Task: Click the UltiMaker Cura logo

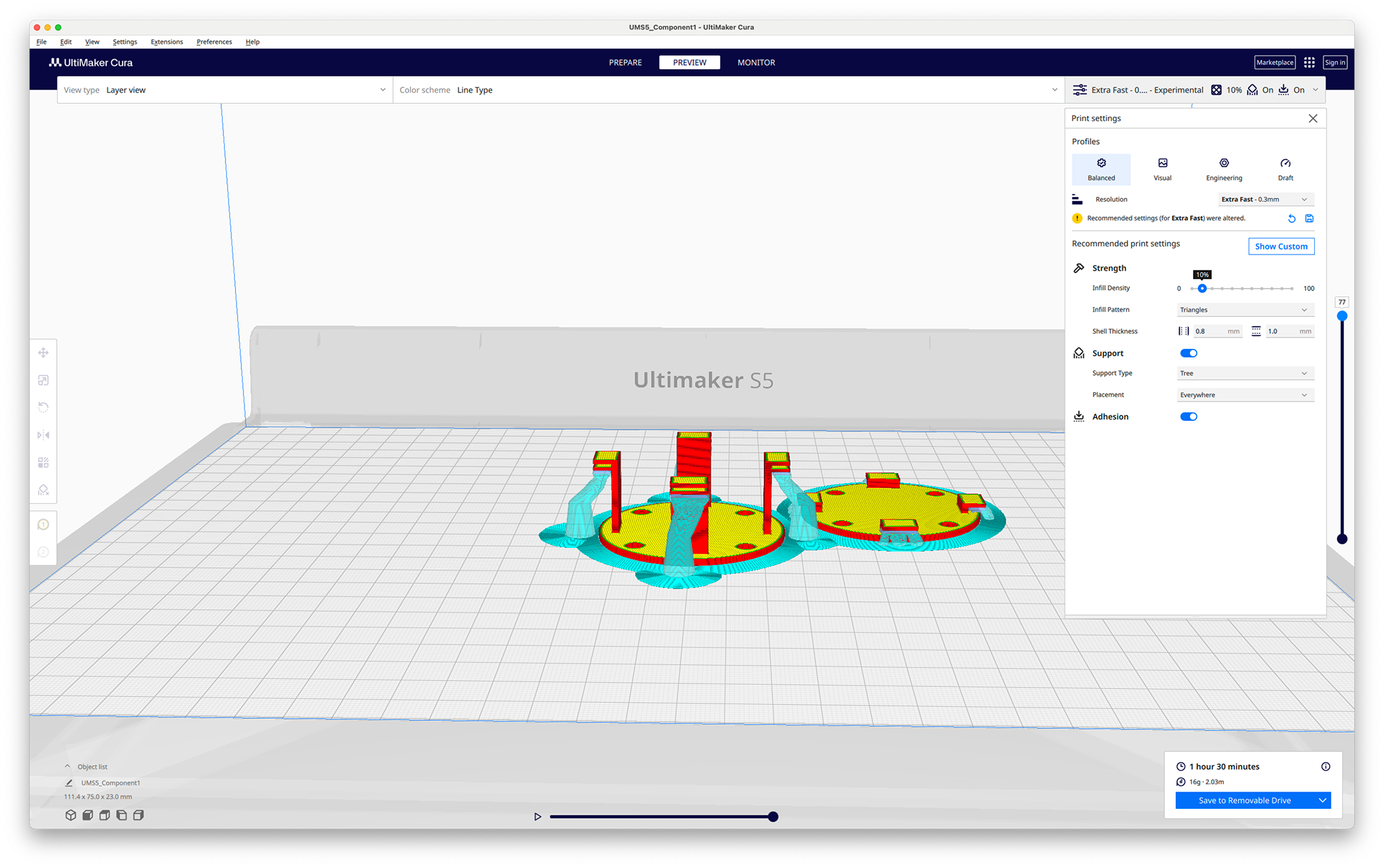Action: 91,63
